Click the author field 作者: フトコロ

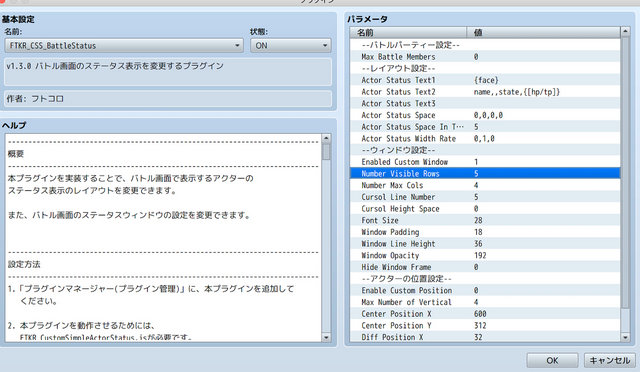click(168, 98)
